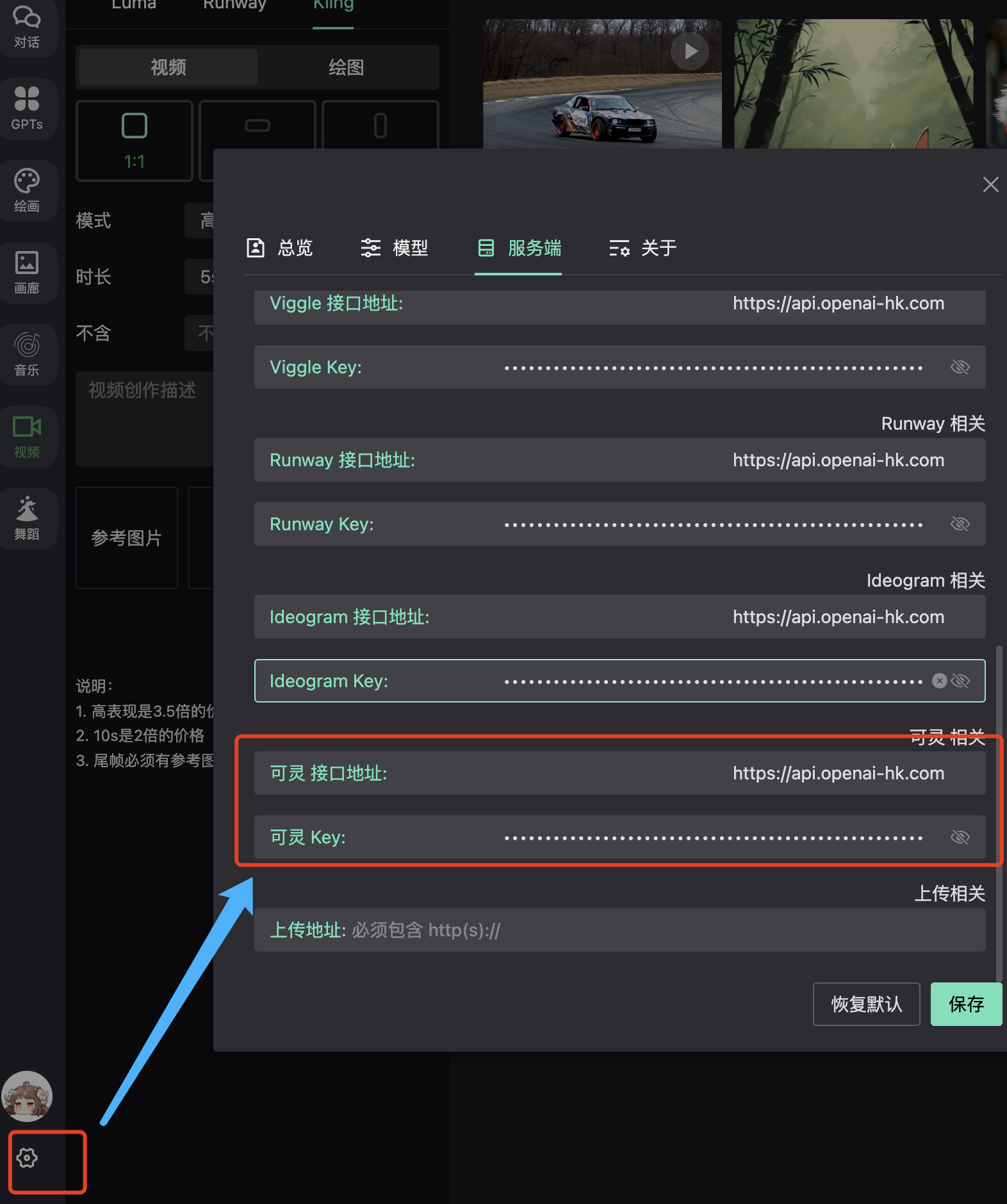The height and width of the screenshot is (1204, 1007).
Task: Select the 1:1 aspect ratio option
Action: pos(135,141)
